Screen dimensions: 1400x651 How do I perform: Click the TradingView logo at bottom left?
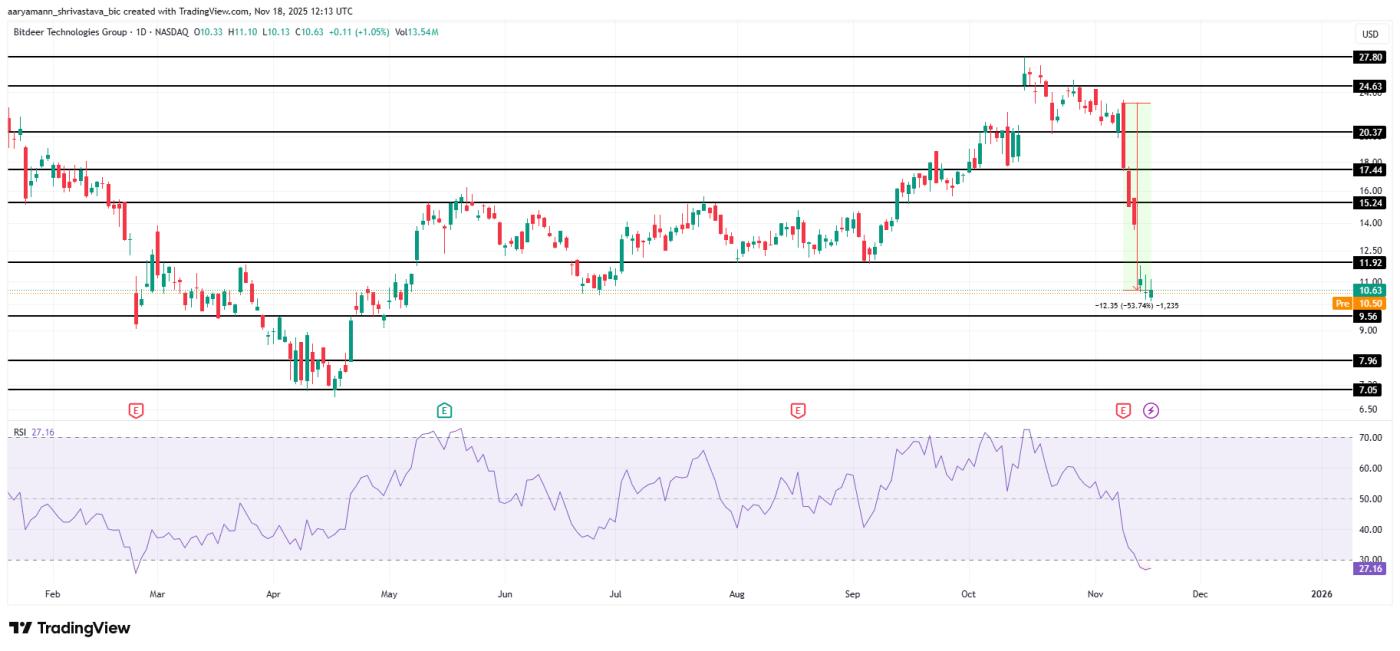[70, 628]
